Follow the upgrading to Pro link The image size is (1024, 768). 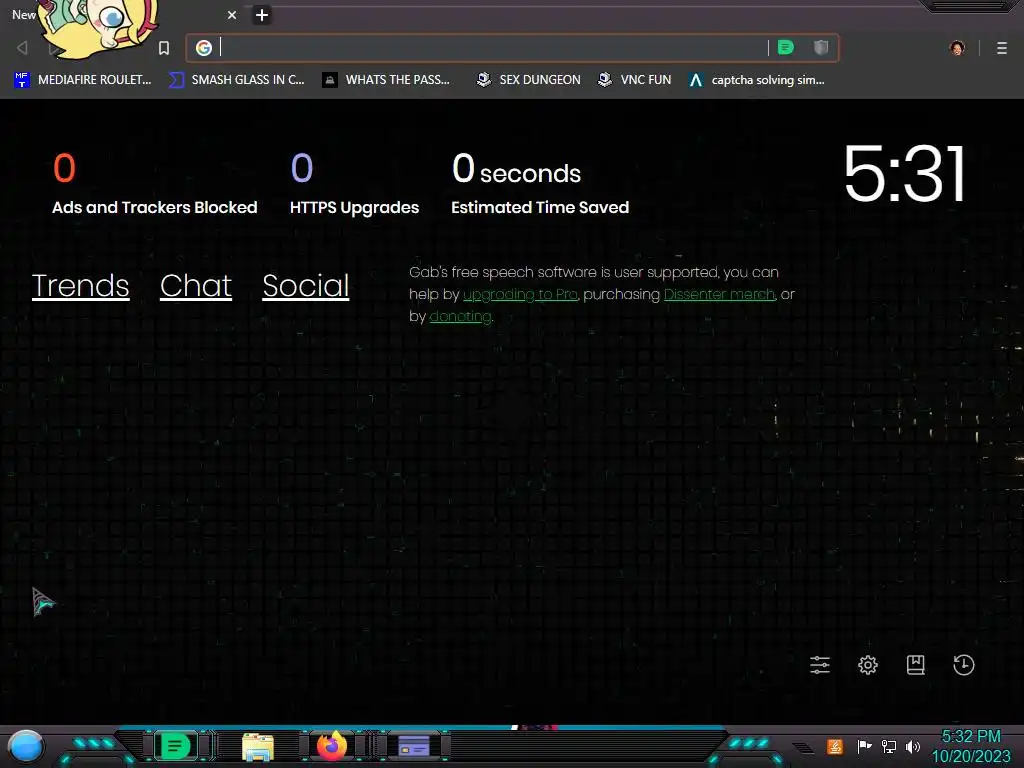tap(520, 295)
